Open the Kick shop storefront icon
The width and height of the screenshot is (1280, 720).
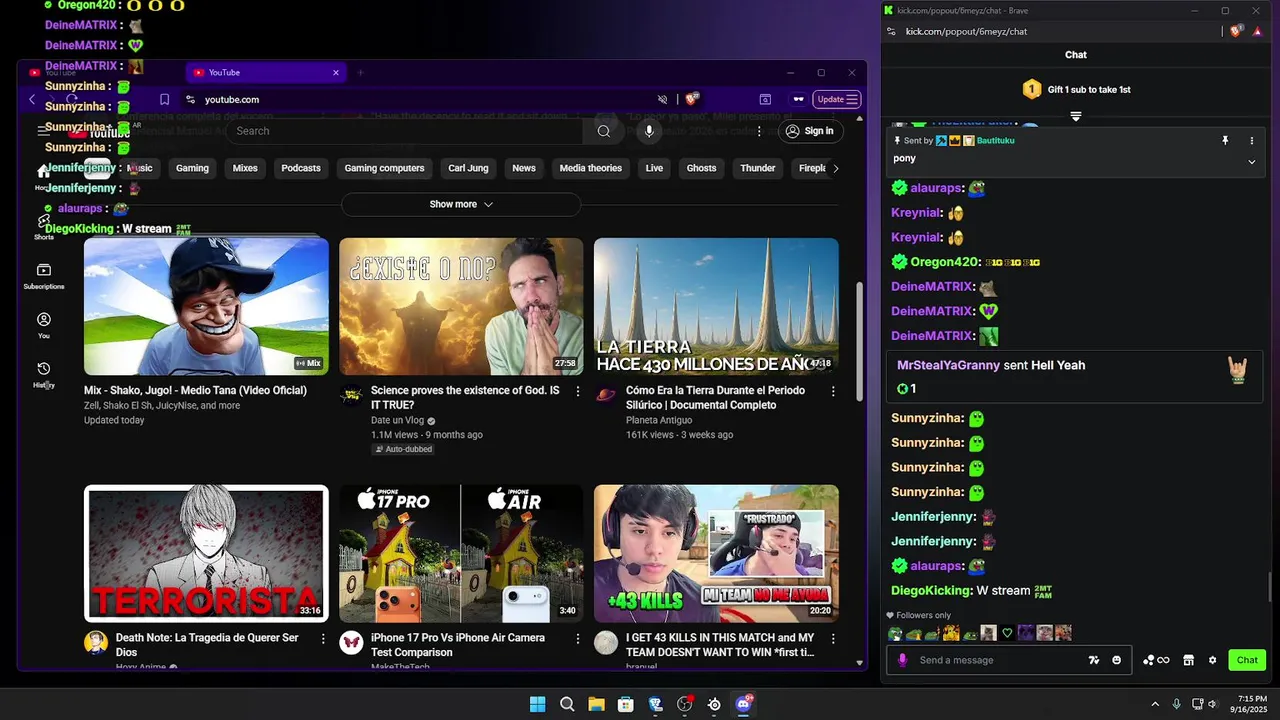click(x=1188, y=660)
